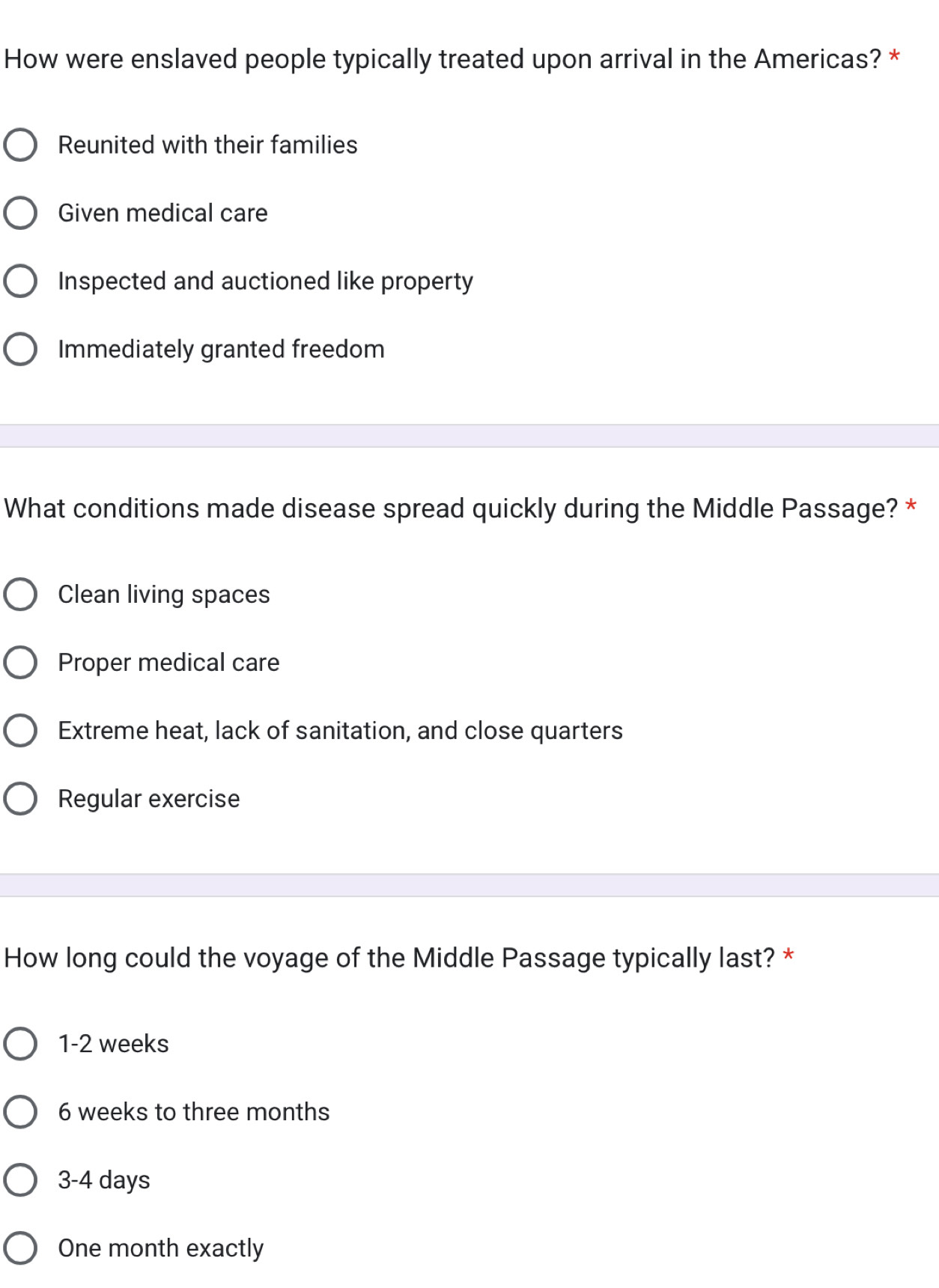Select "Reunited with their families" radio option
Viewport: 939px width, 1288px height.
tap(20, 145)
